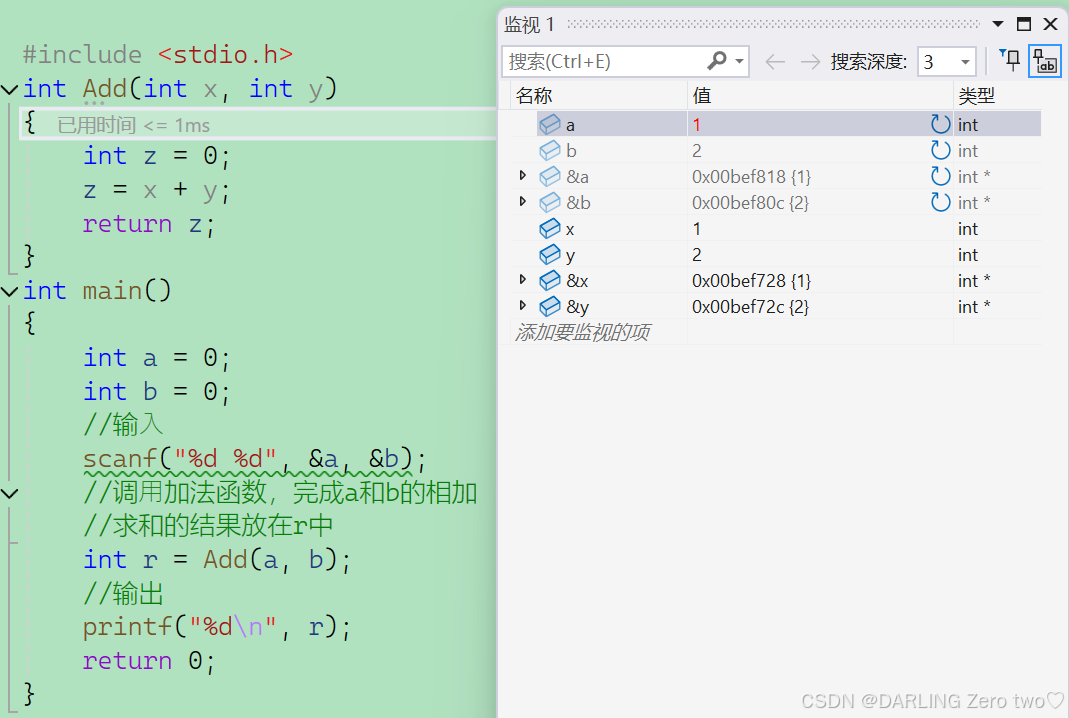Click the cube icon of the &b row
Image resolution: width=1069 pixels, height=718 pixels.
click(549, 202)
